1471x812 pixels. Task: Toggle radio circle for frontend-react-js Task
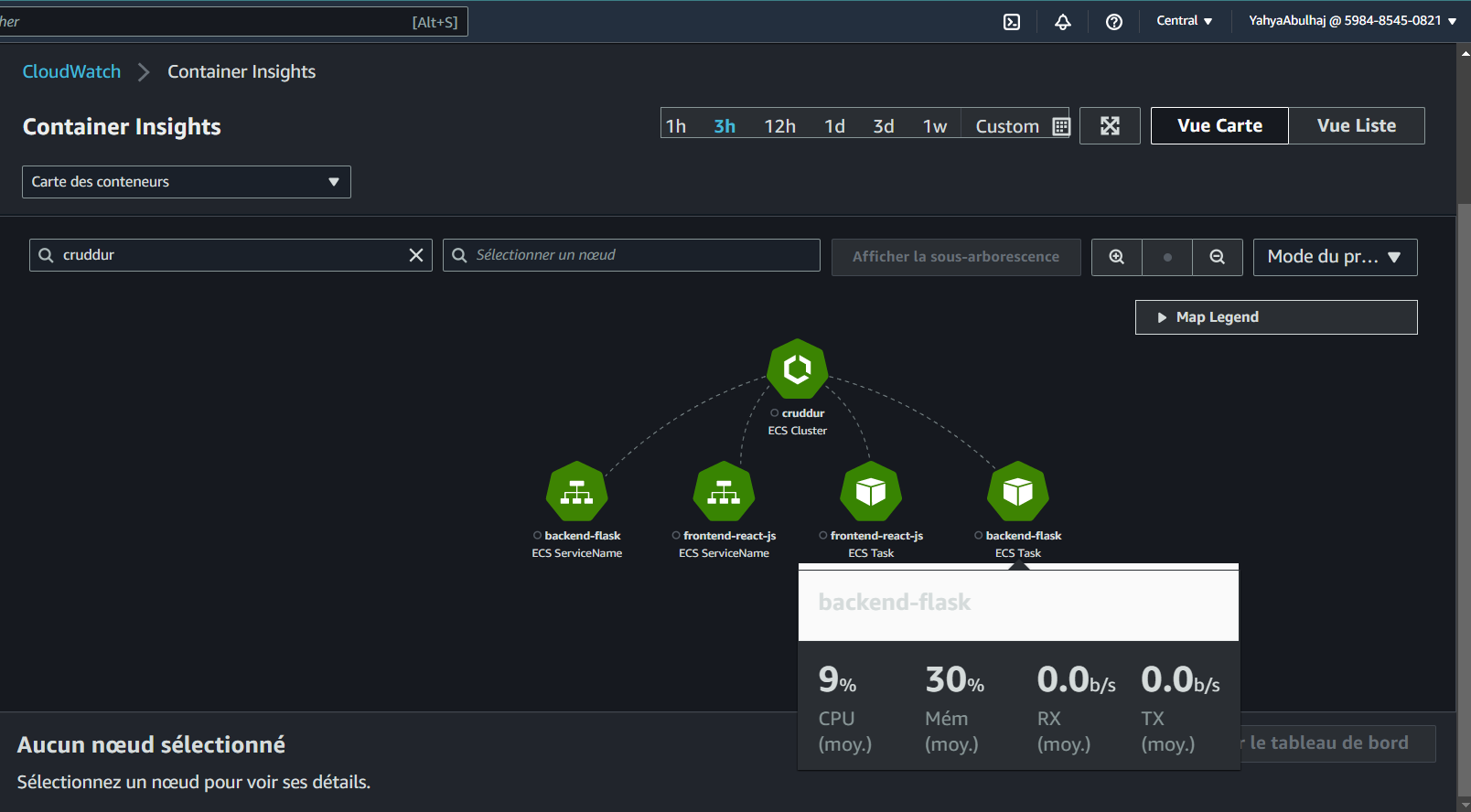[x=823, y=536]
